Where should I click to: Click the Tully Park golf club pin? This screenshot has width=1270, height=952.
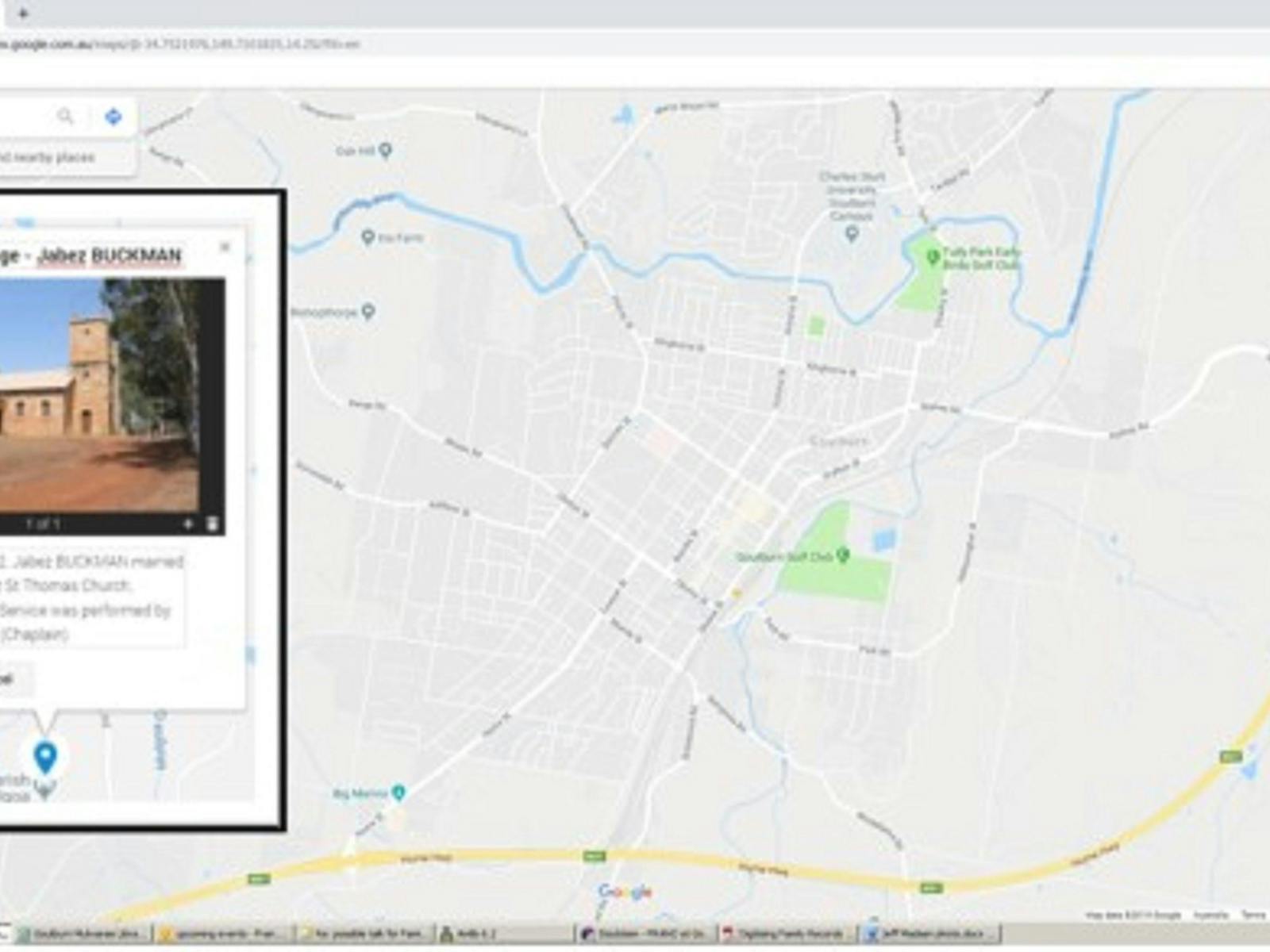point(933,256)
